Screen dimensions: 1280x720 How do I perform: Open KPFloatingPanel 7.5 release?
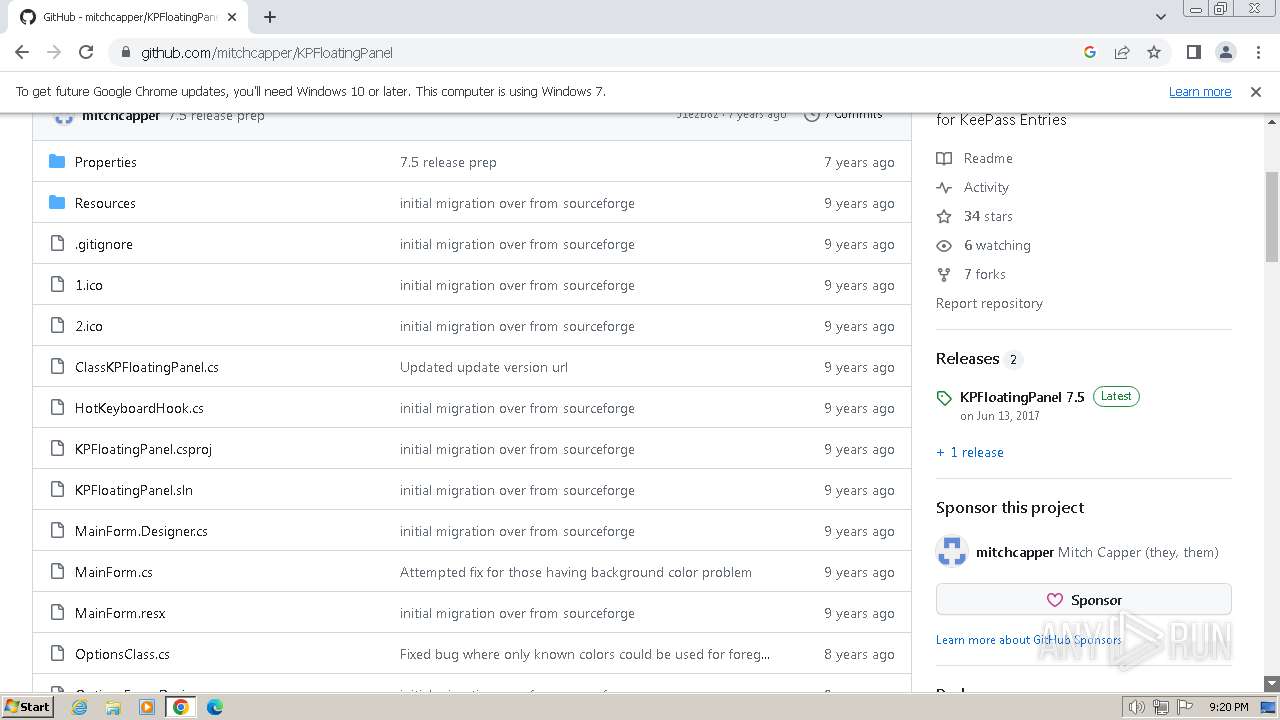pos(1022,397)
